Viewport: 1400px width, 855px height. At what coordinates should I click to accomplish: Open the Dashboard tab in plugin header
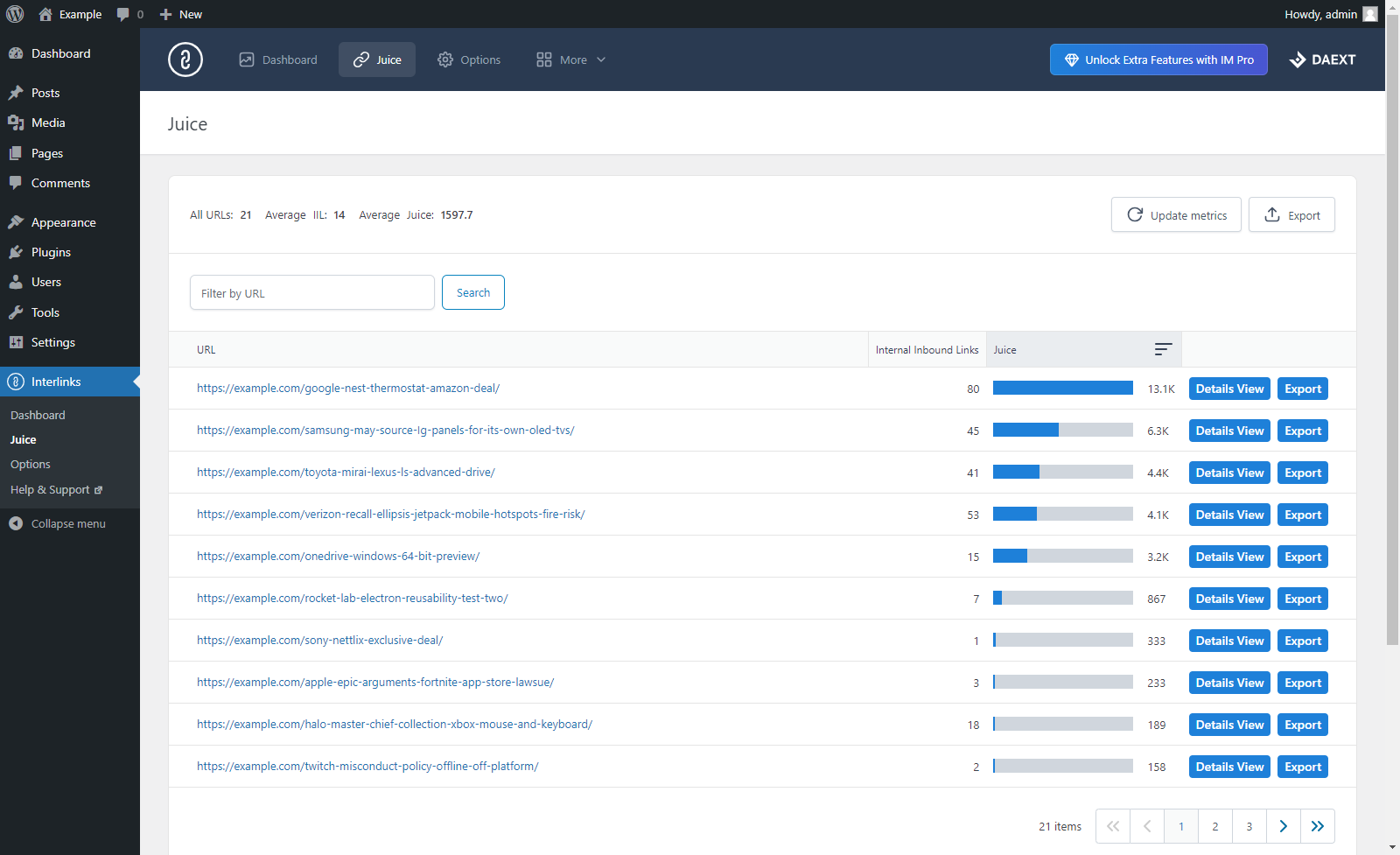(278, 60)
